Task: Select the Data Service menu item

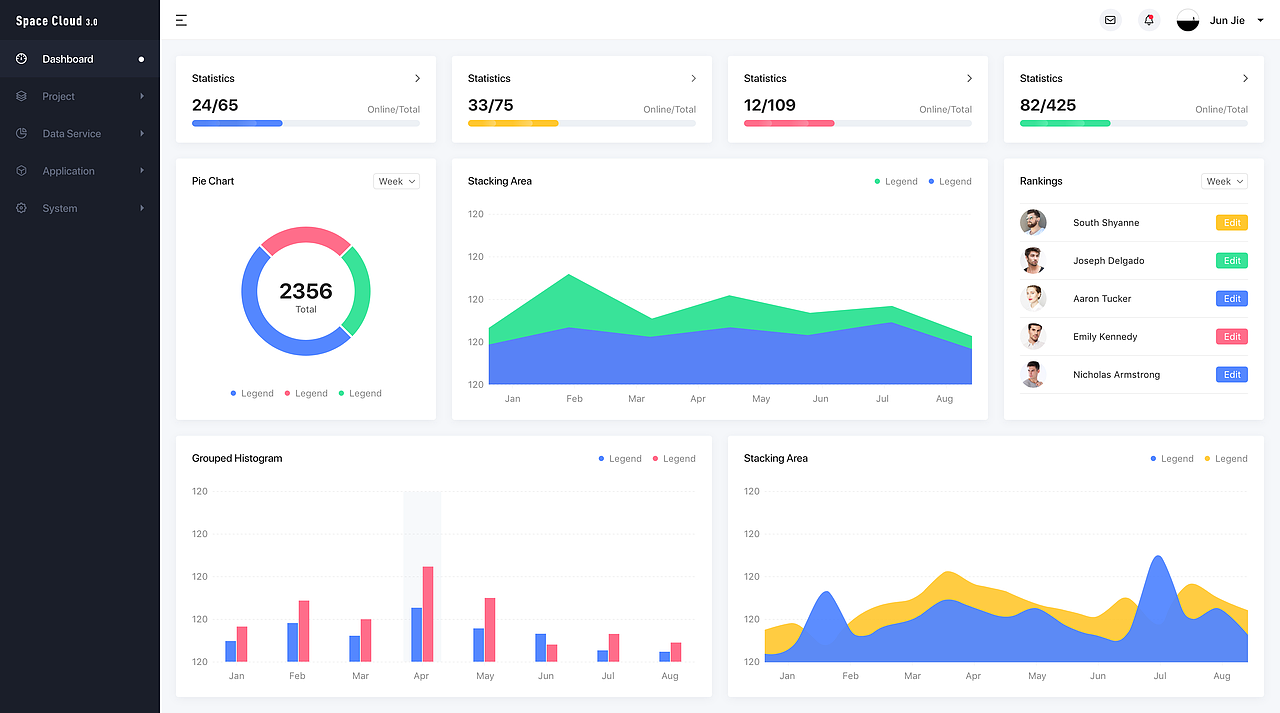Action: pos(80,133)
